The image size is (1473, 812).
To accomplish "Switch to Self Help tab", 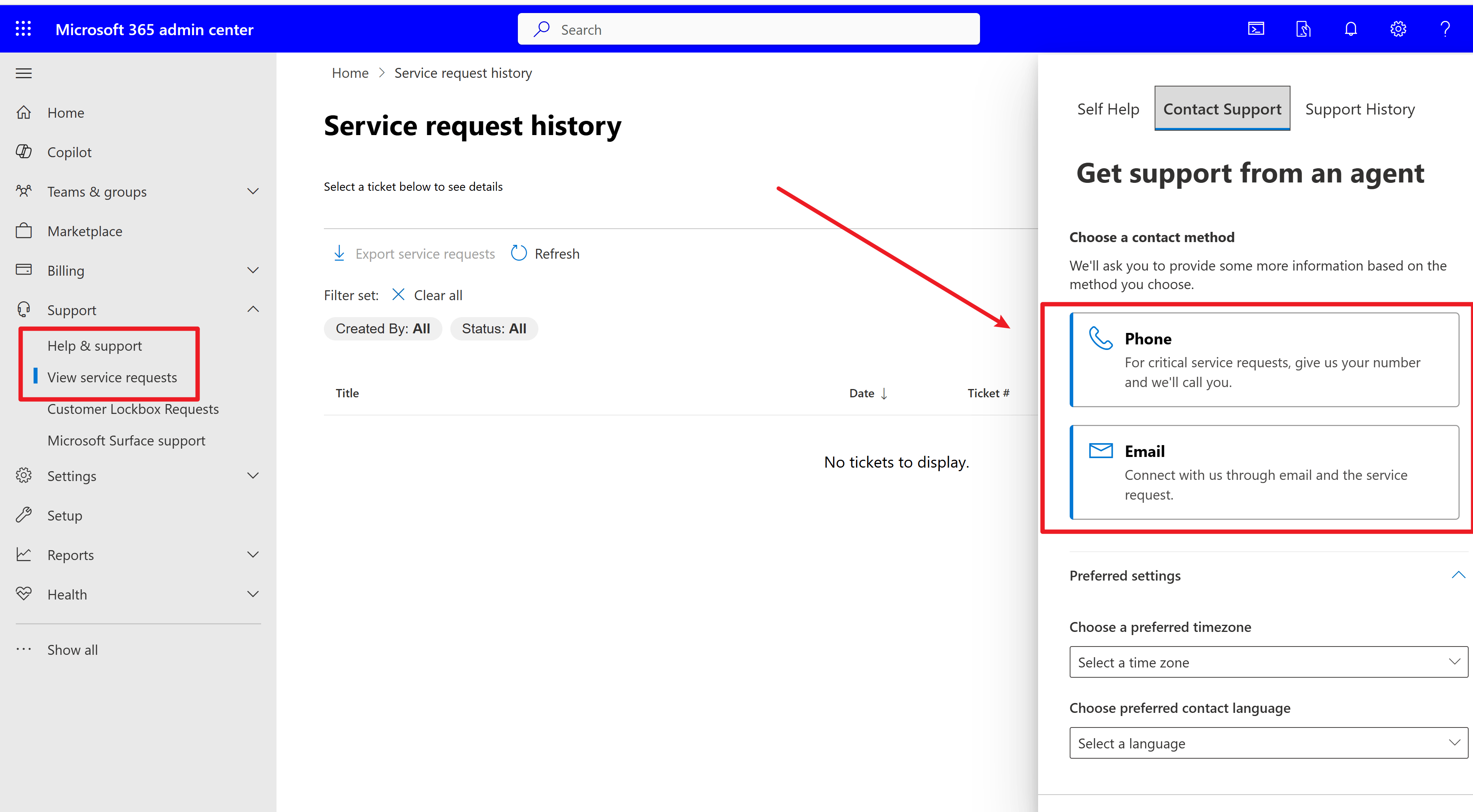I will pos(1108,109).
